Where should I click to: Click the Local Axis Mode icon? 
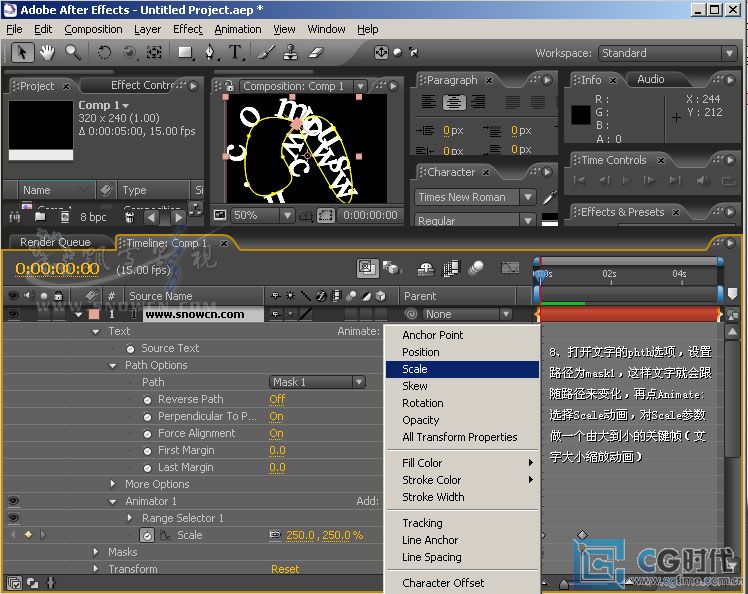coord(381,52)
